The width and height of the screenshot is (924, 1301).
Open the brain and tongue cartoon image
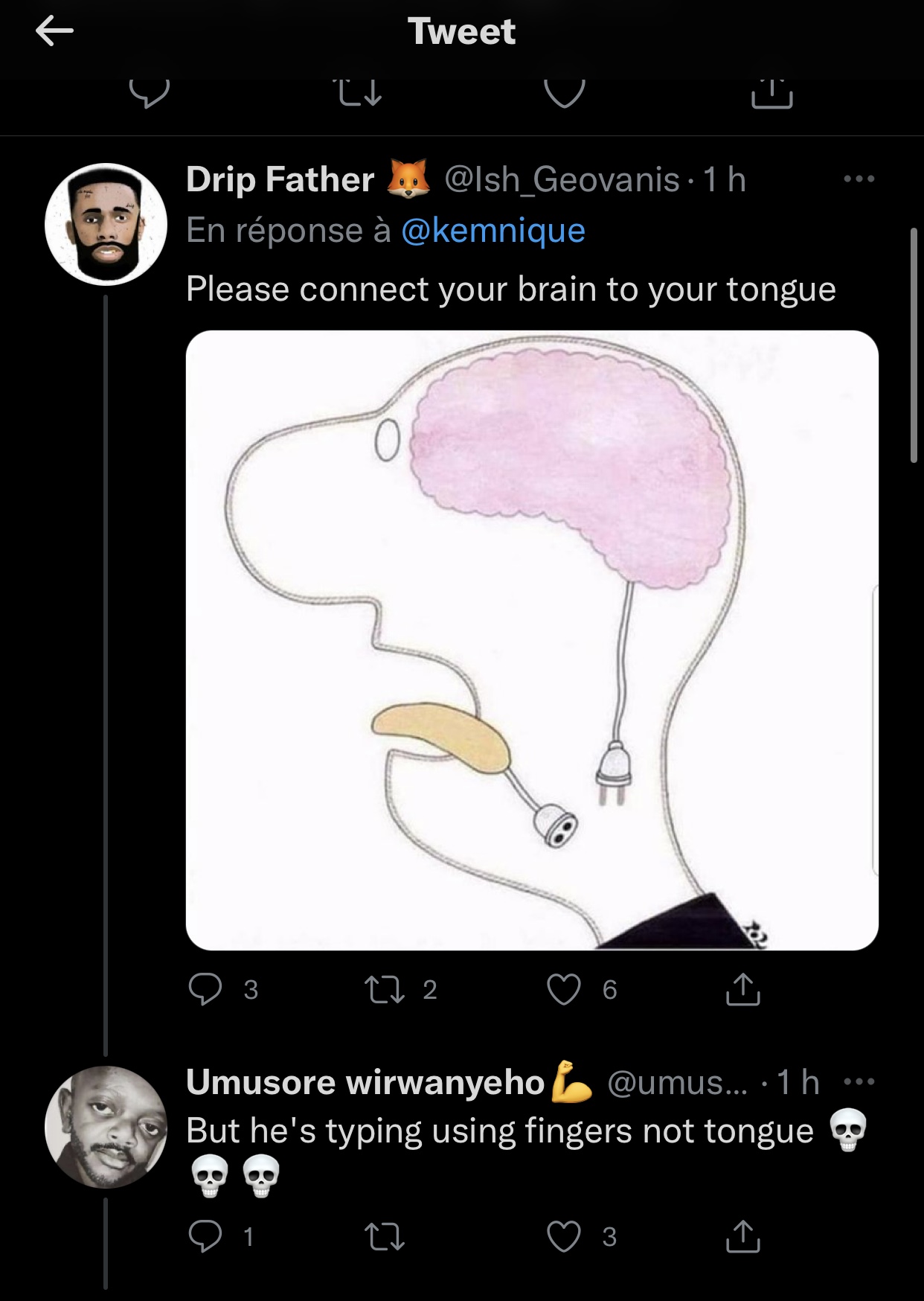(532, 640)
